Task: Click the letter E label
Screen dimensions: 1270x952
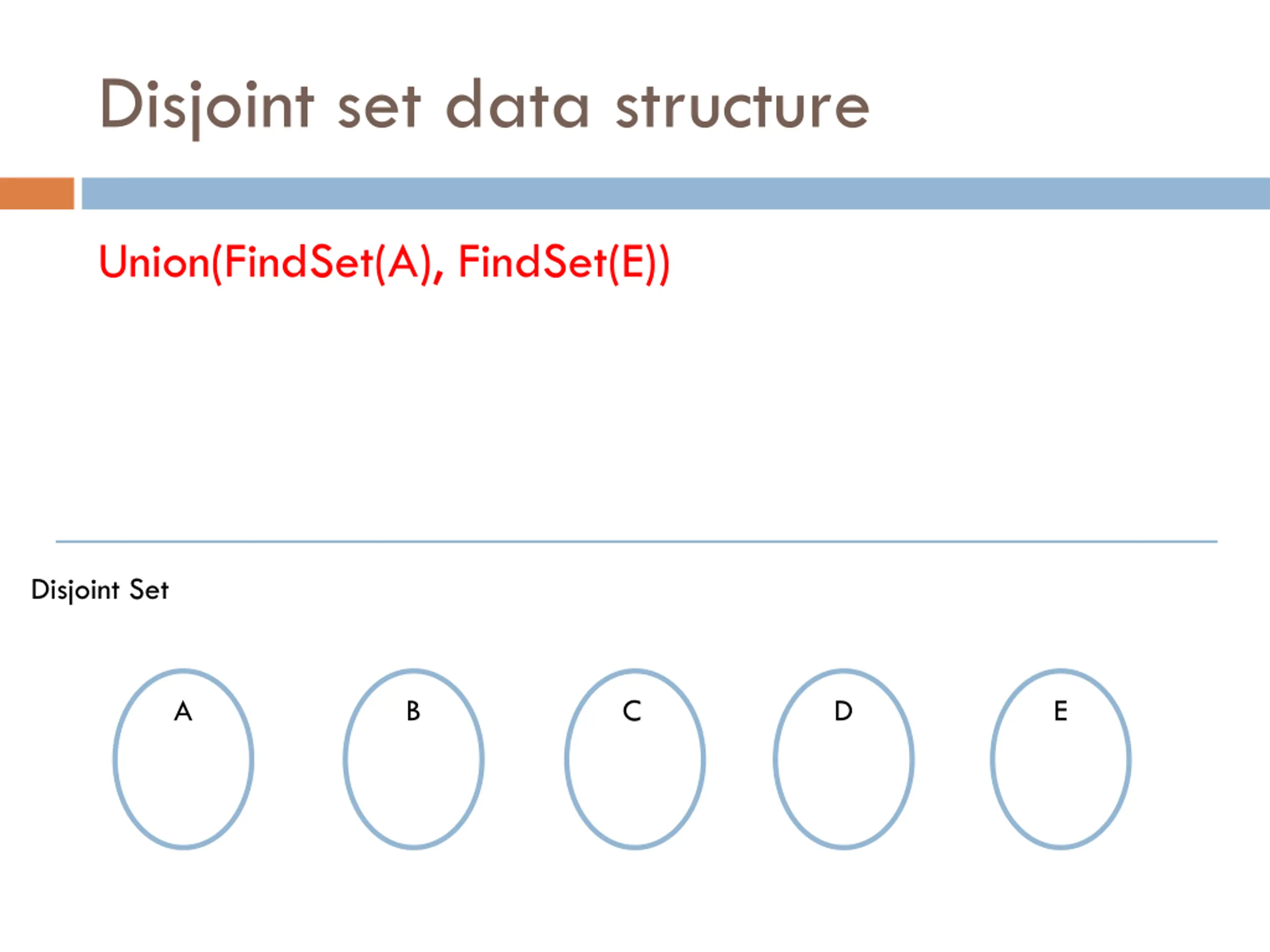Action: pyautogui.click(x=1061, y=711)
